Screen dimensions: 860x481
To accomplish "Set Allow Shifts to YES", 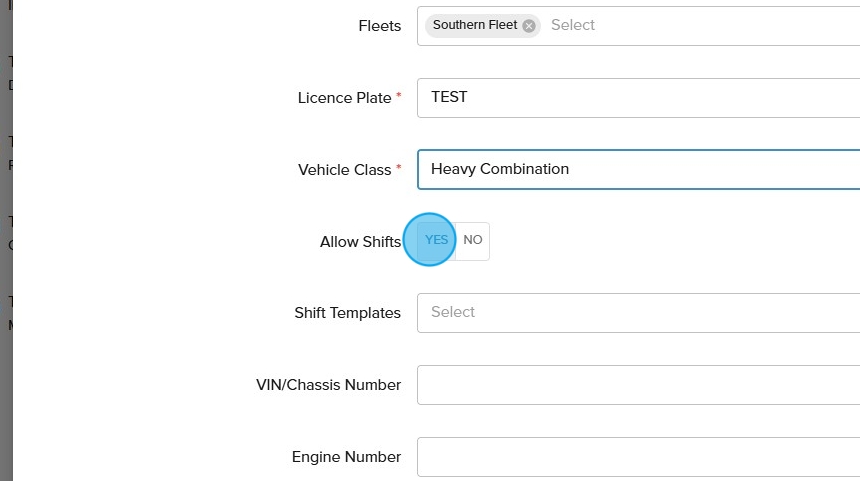I will (436, 240).
